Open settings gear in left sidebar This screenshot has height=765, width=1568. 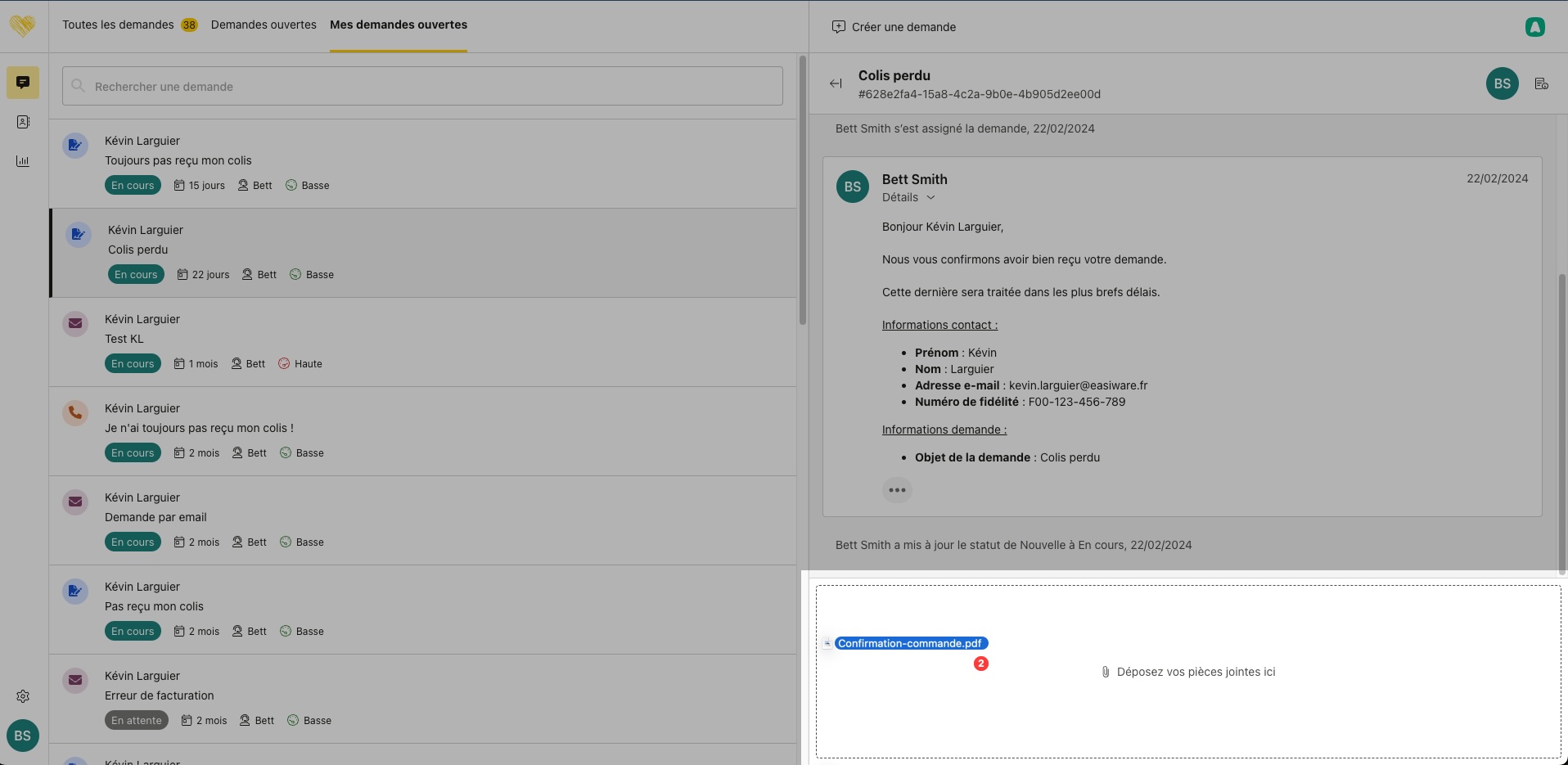(x=23, y=696)
